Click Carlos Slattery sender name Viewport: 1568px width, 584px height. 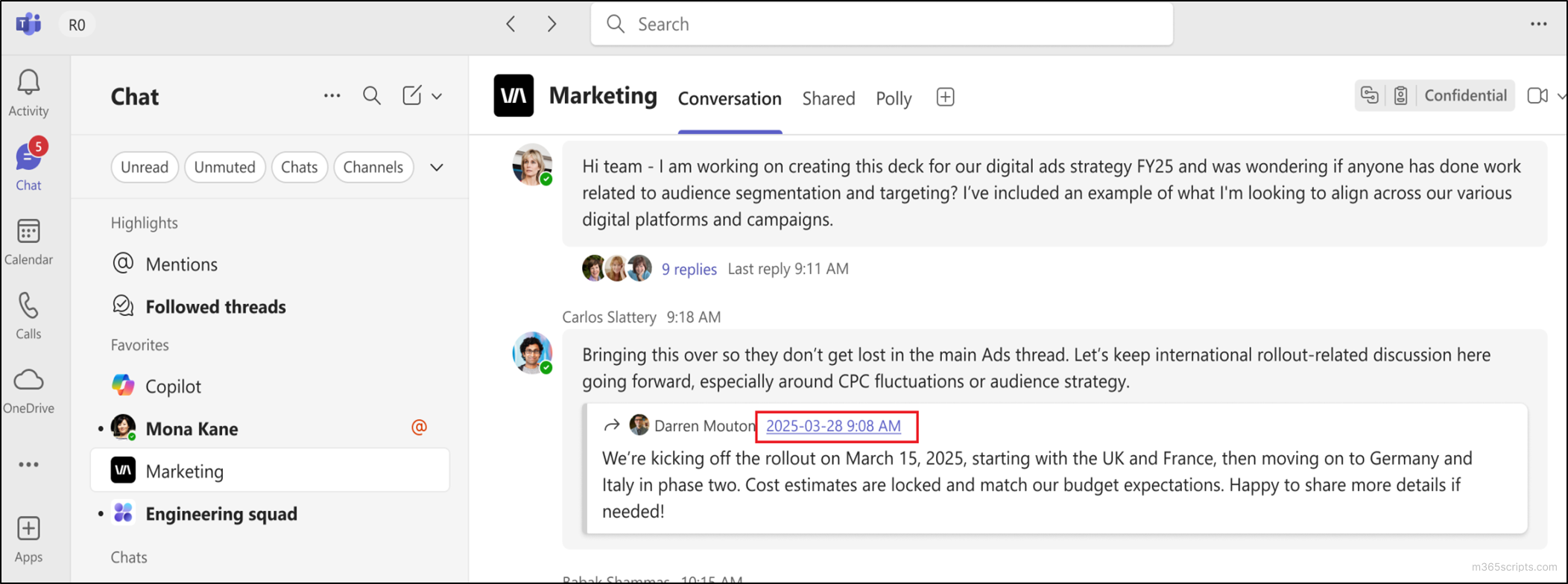coord(609,317)
